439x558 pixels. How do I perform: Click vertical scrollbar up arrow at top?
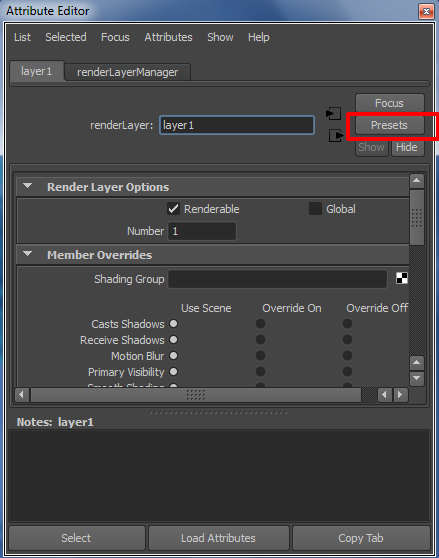pos(417,181)
